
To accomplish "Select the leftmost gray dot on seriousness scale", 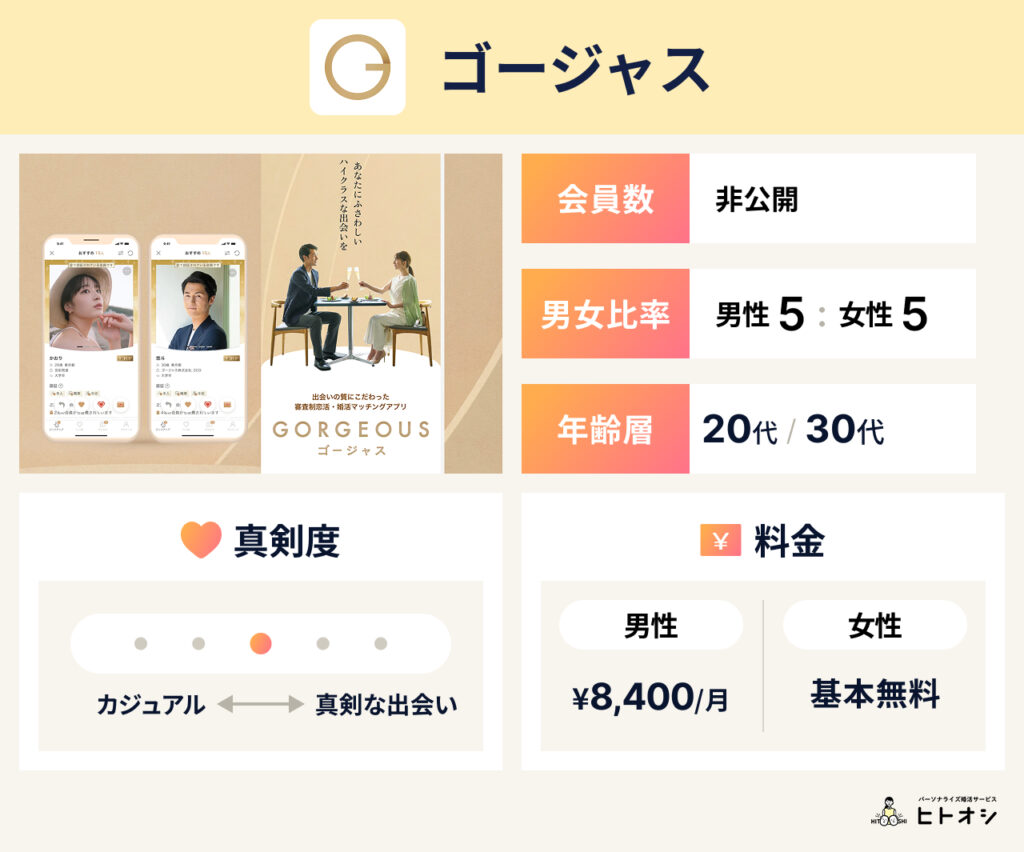I will pyautogui.click(x=141, y=643).
